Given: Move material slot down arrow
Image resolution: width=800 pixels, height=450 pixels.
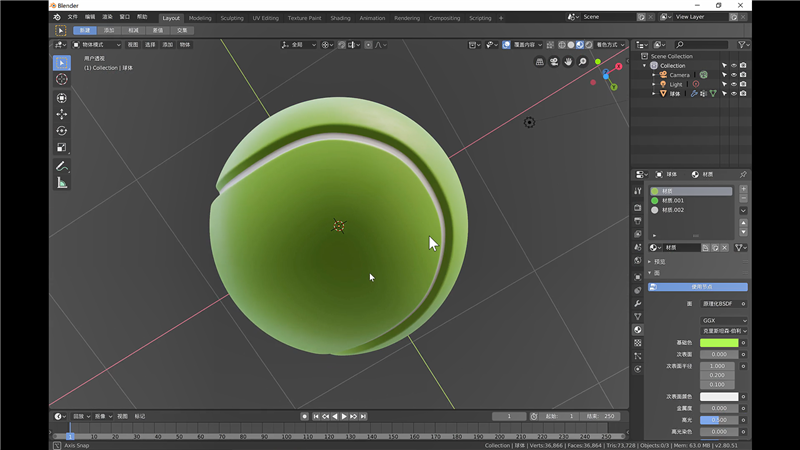Looking at the screenshot, I should pyautogui.click(x=743, y=232).
